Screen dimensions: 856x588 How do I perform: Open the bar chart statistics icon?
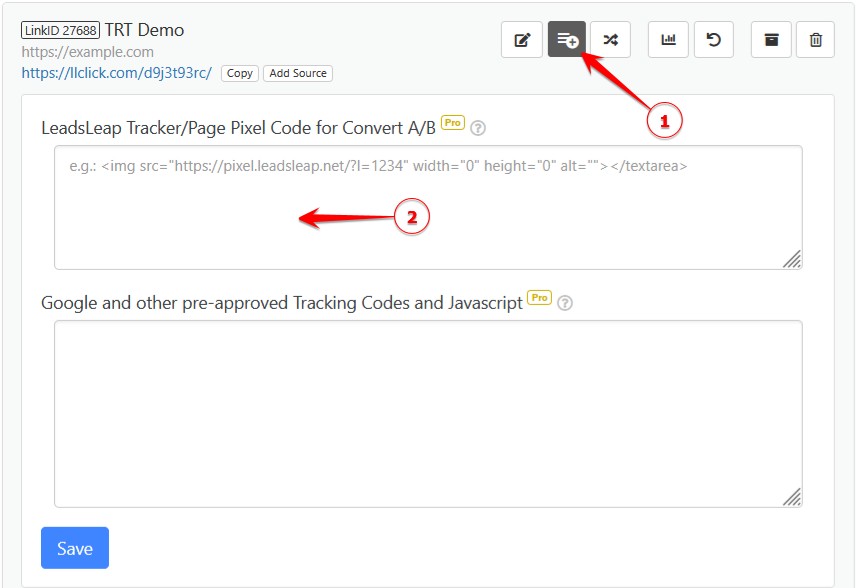[668, 39]
